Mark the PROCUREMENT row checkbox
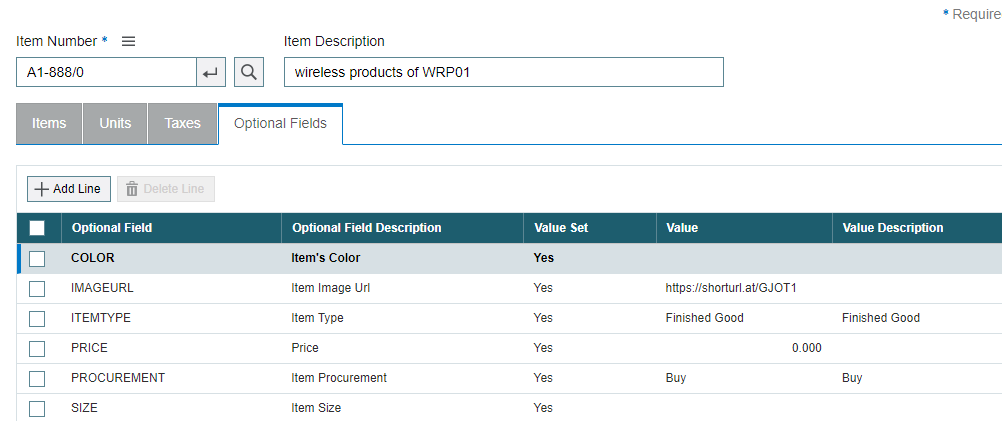1002x421 pixels. [x=37, y=378]
